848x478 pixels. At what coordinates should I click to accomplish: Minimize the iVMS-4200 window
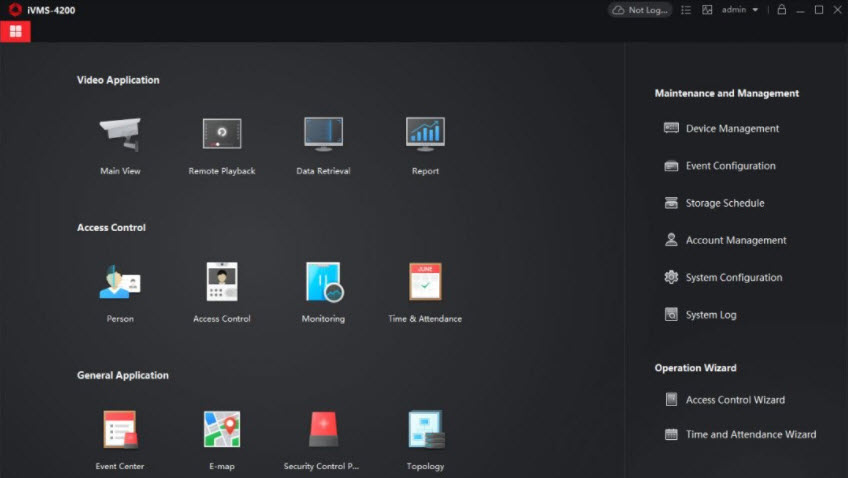[x=800, y=10]
